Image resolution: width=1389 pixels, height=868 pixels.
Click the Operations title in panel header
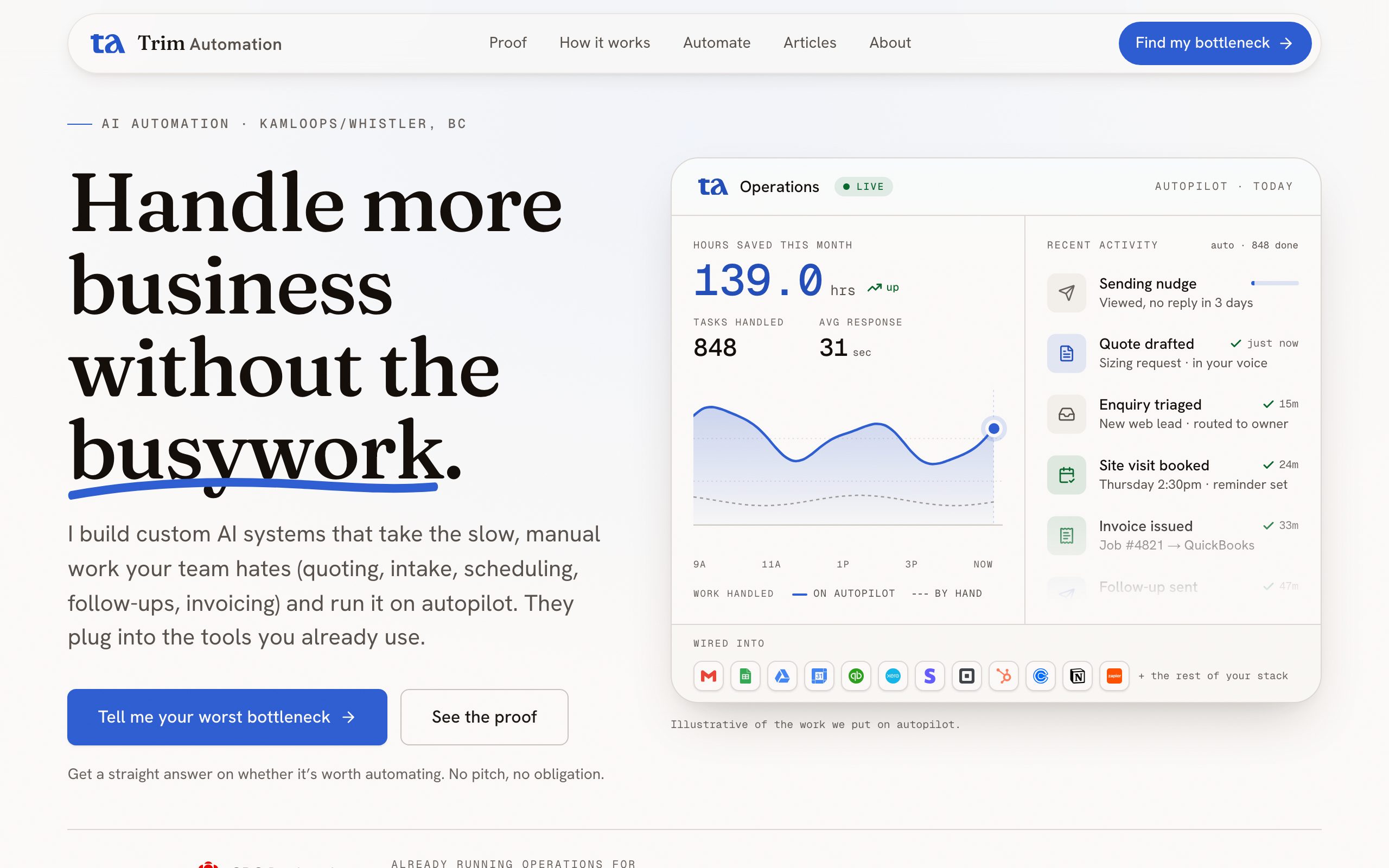click(x=779, y=187)
